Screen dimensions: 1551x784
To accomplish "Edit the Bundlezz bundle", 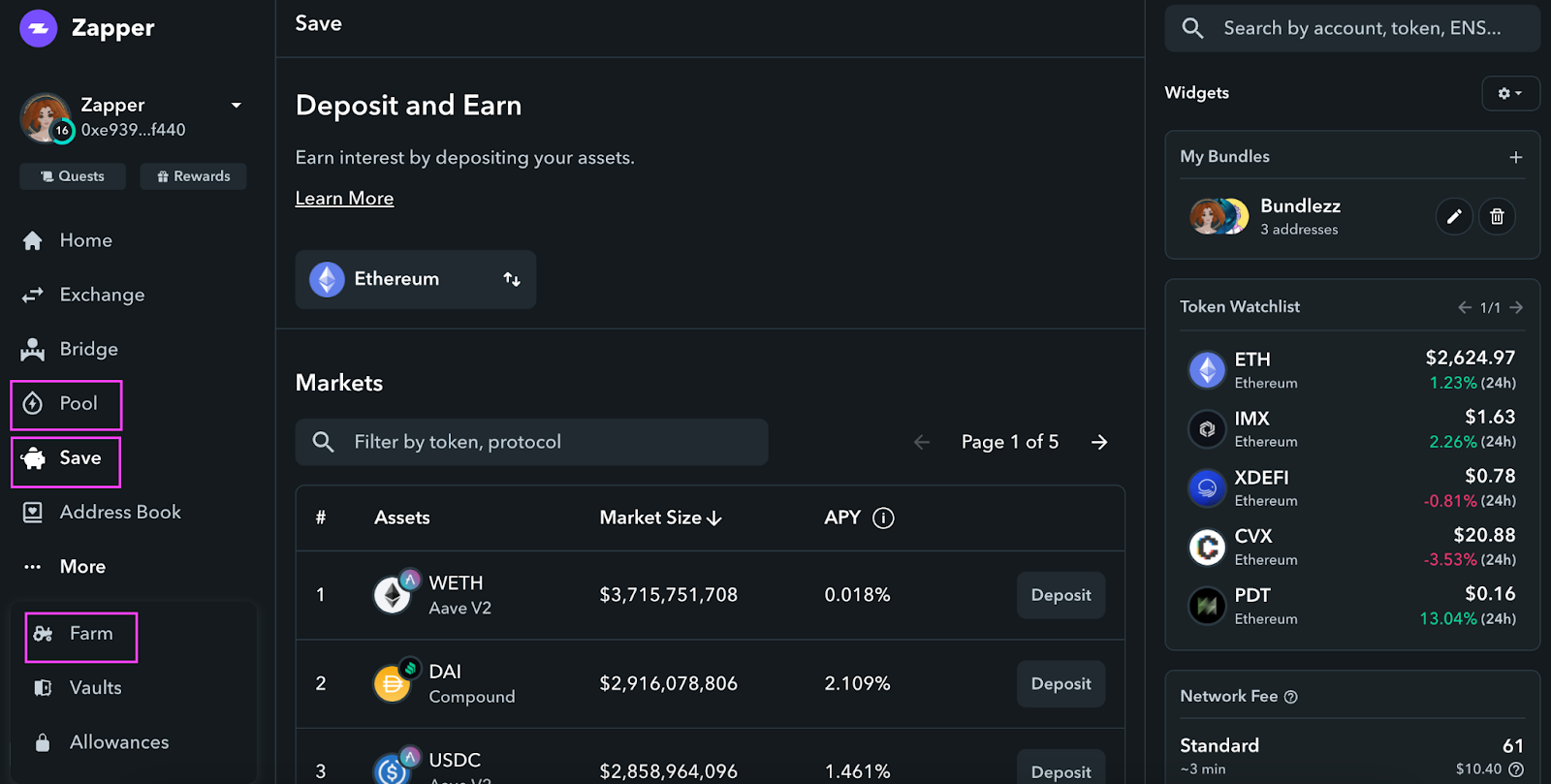I will [x=1454, y=216].
